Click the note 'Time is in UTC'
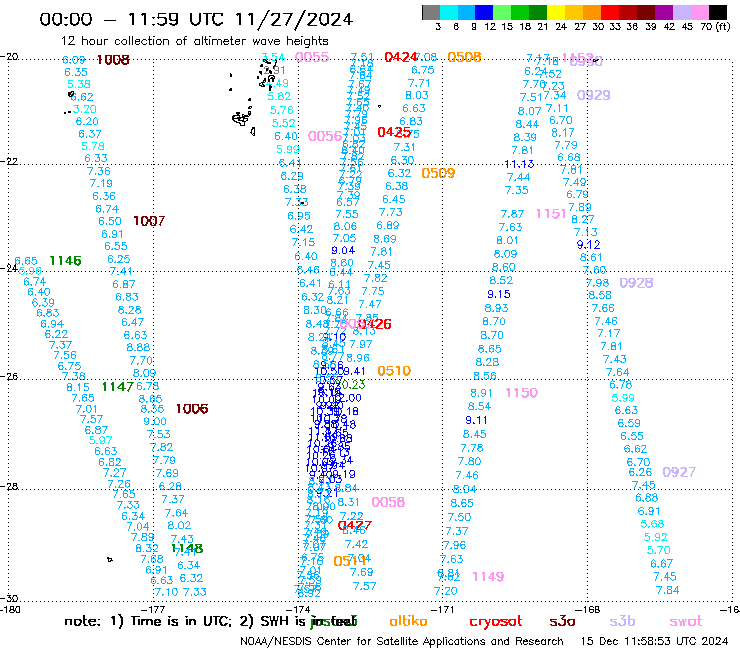740x650 pixels. [x=181, y=621]
